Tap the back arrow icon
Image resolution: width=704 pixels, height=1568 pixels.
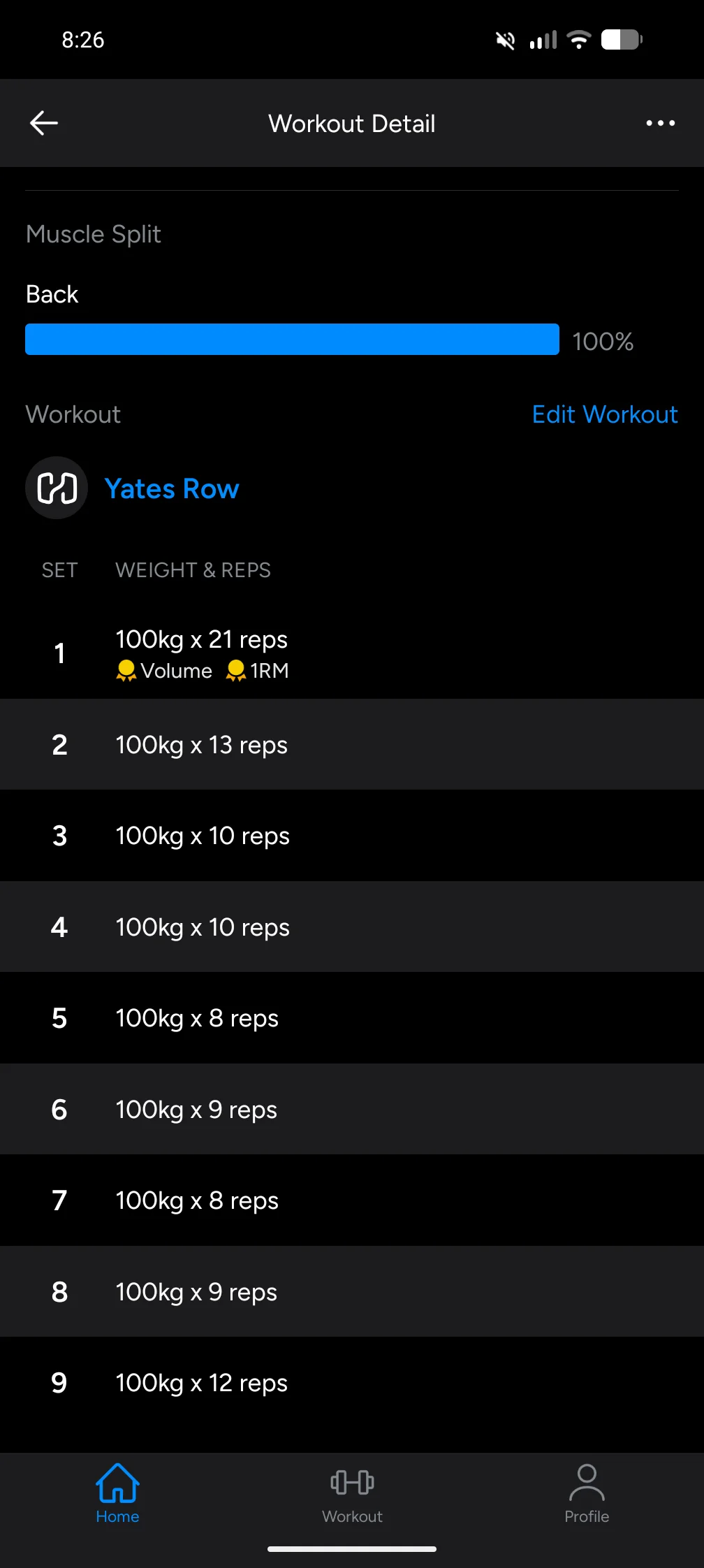(44, 123)
